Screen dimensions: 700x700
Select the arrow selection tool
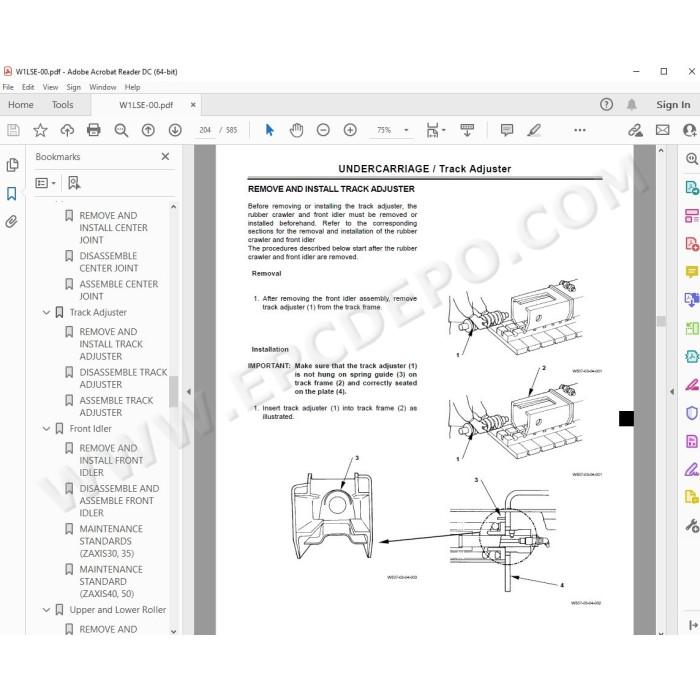click(x=269, y=130)
